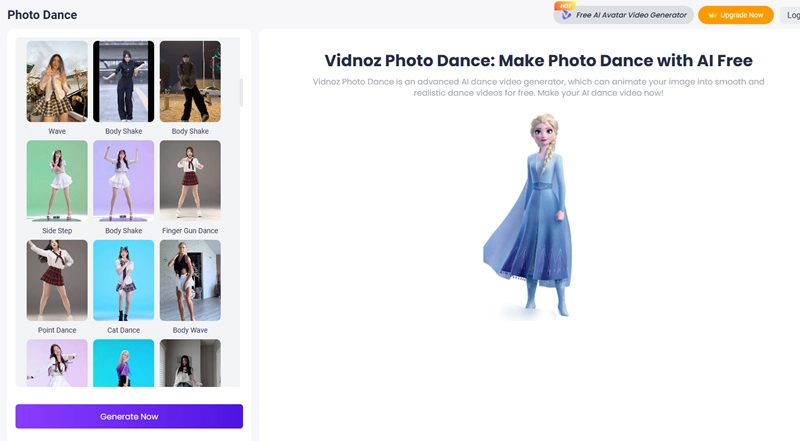Pick Body Shake thumbnail with purple background

123,181
